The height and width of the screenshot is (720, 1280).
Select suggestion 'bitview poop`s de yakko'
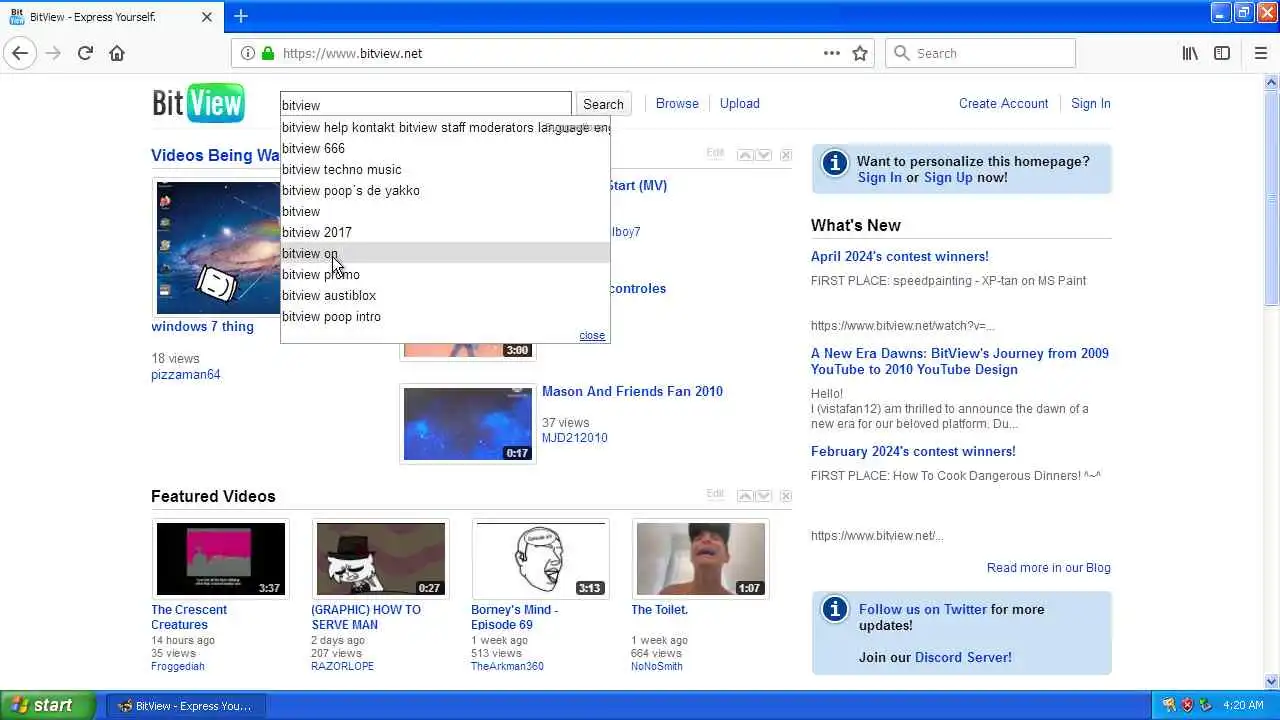pos(445,190)
